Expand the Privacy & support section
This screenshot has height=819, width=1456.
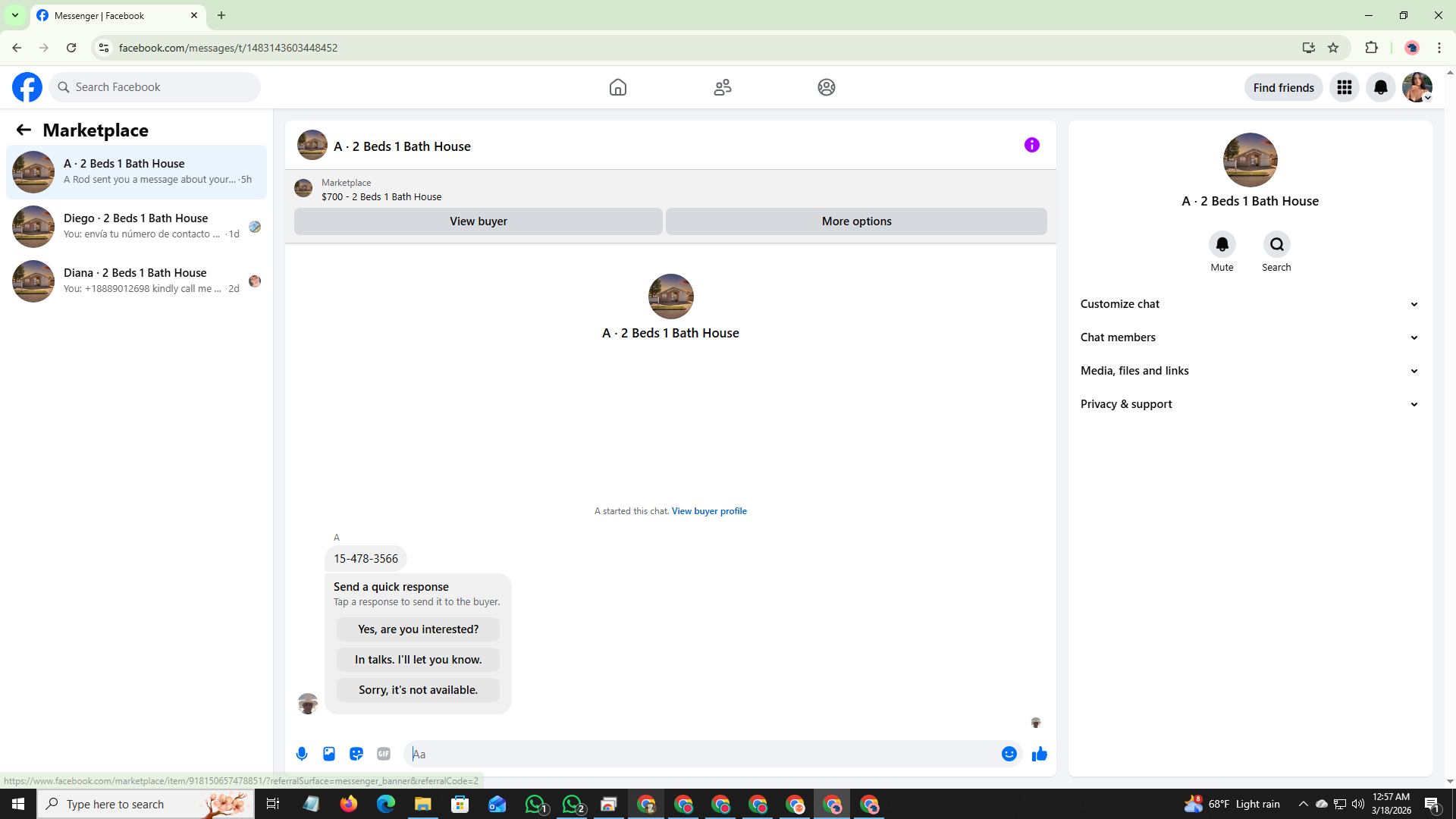(1250, 404)
